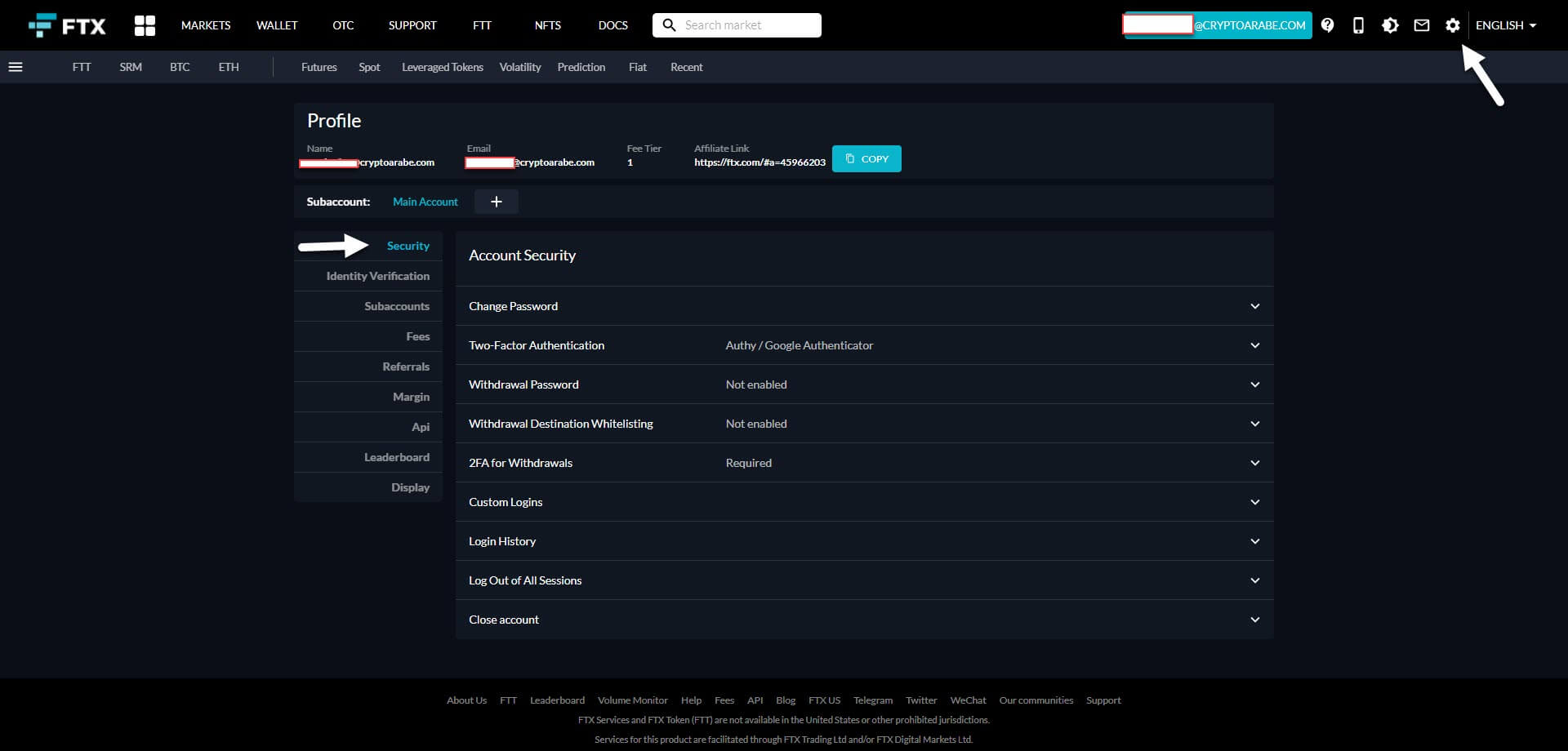Click the help question mark icon
The image size is (1568, 751).
coord(1328,25)
